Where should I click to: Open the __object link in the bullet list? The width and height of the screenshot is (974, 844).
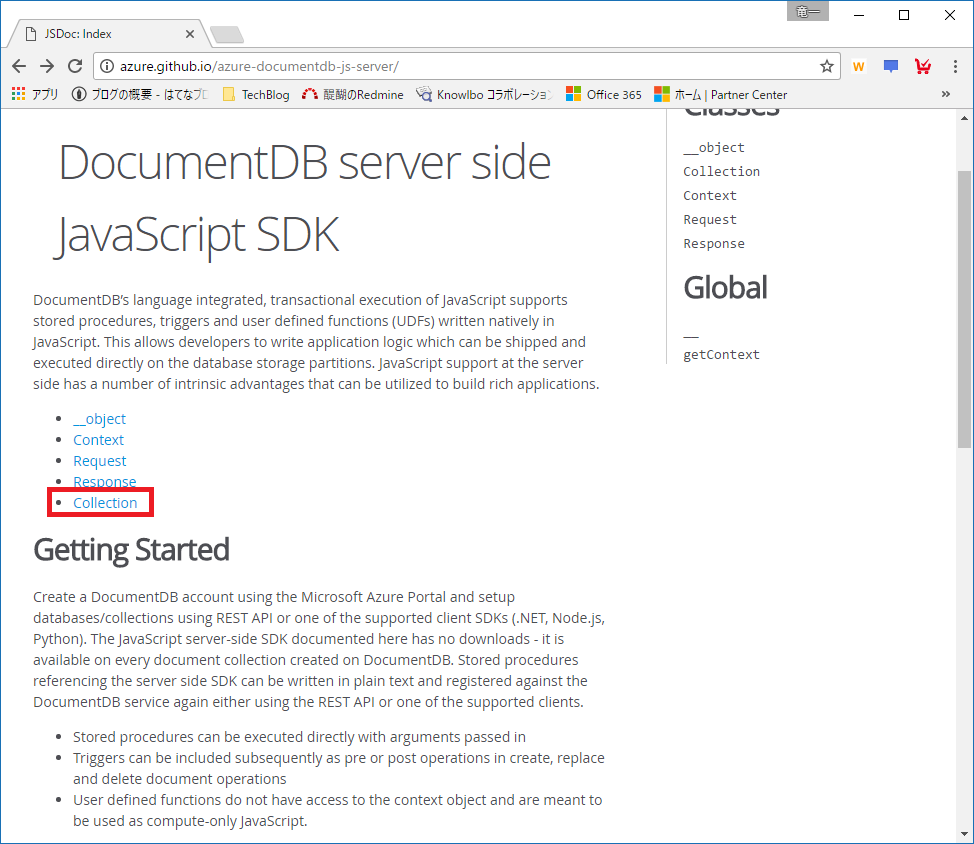coord(99,419)
